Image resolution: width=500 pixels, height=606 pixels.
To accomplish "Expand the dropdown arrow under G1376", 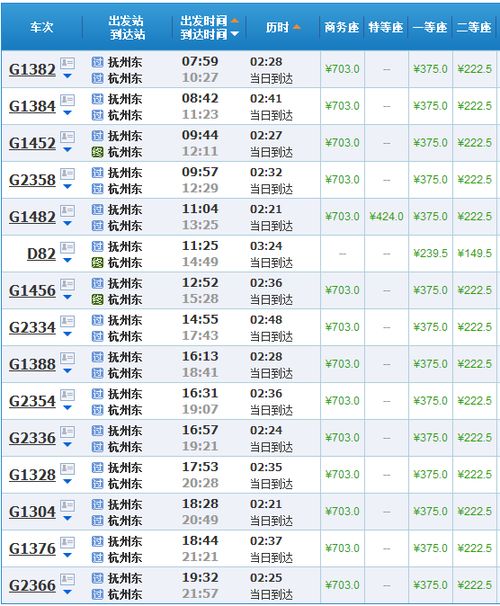I will click(67, 555).
